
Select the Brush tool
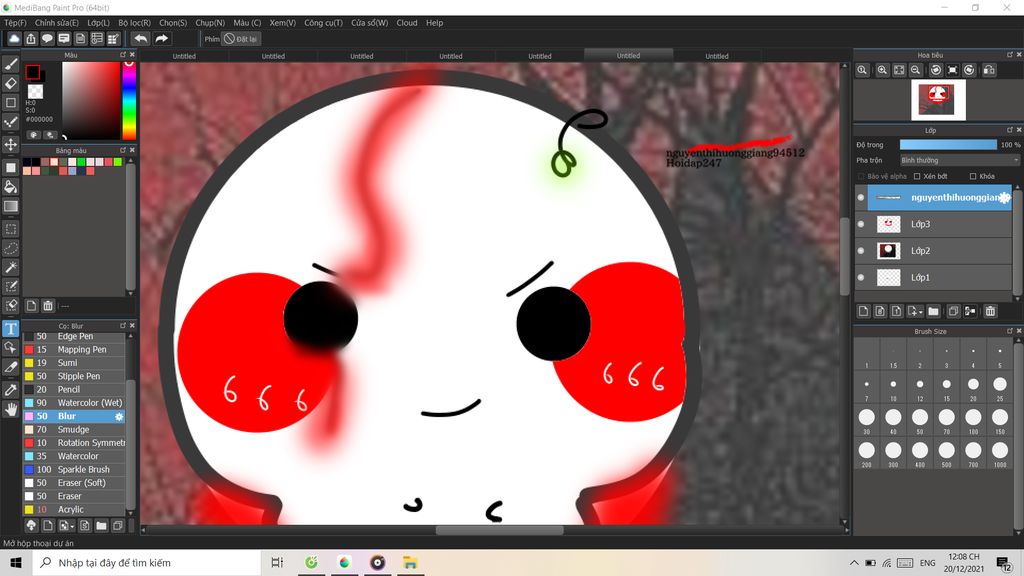tap(10, 64)
